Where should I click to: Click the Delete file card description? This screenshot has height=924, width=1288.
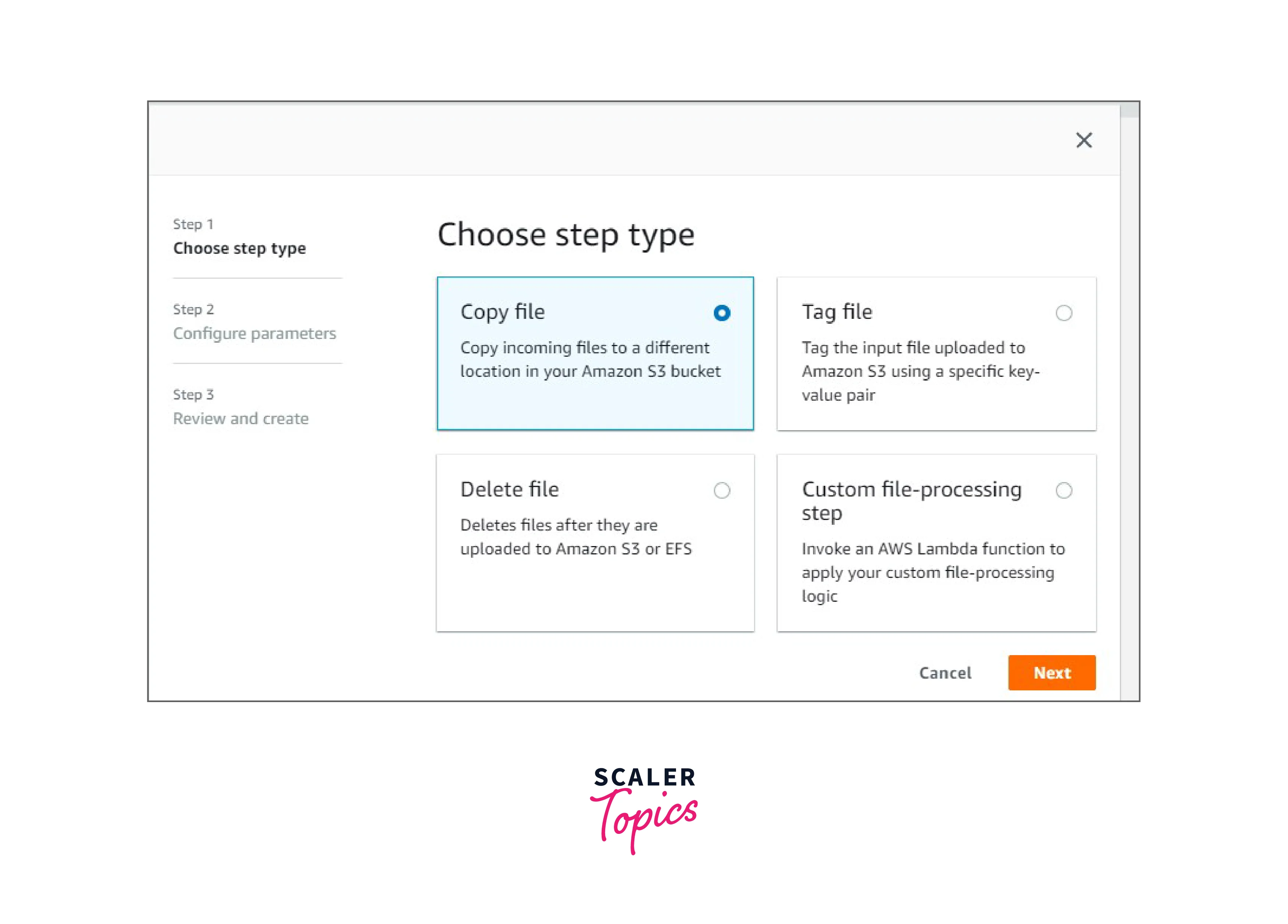pos(575,537)
